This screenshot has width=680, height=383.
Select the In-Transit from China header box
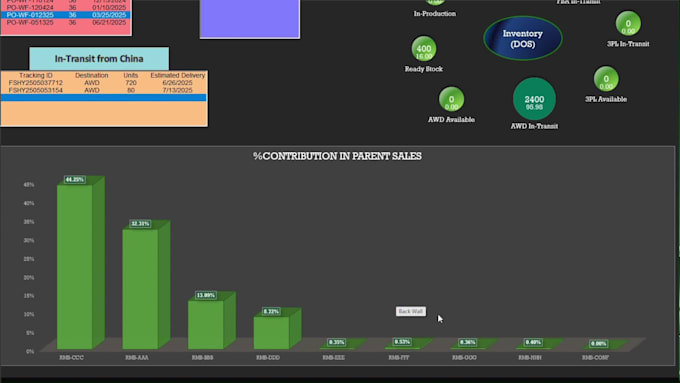coord(99,59)
